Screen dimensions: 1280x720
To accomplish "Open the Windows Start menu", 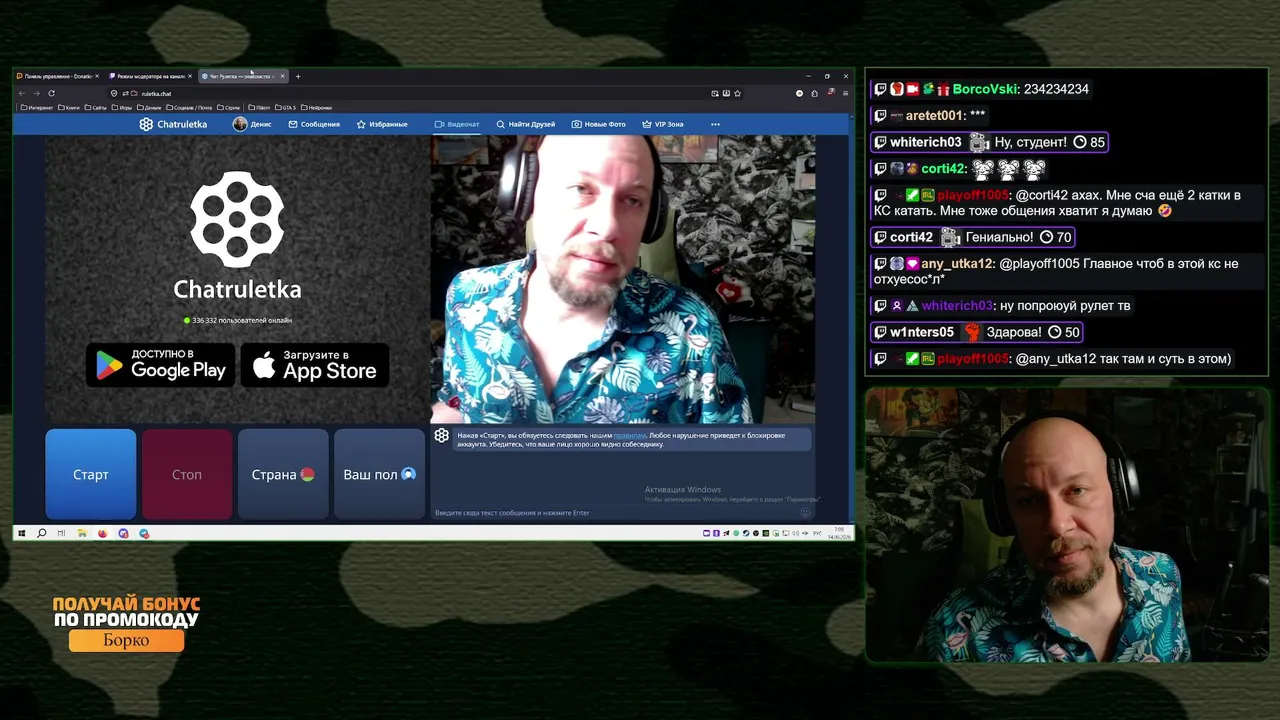I will click(x=21, y=533).
